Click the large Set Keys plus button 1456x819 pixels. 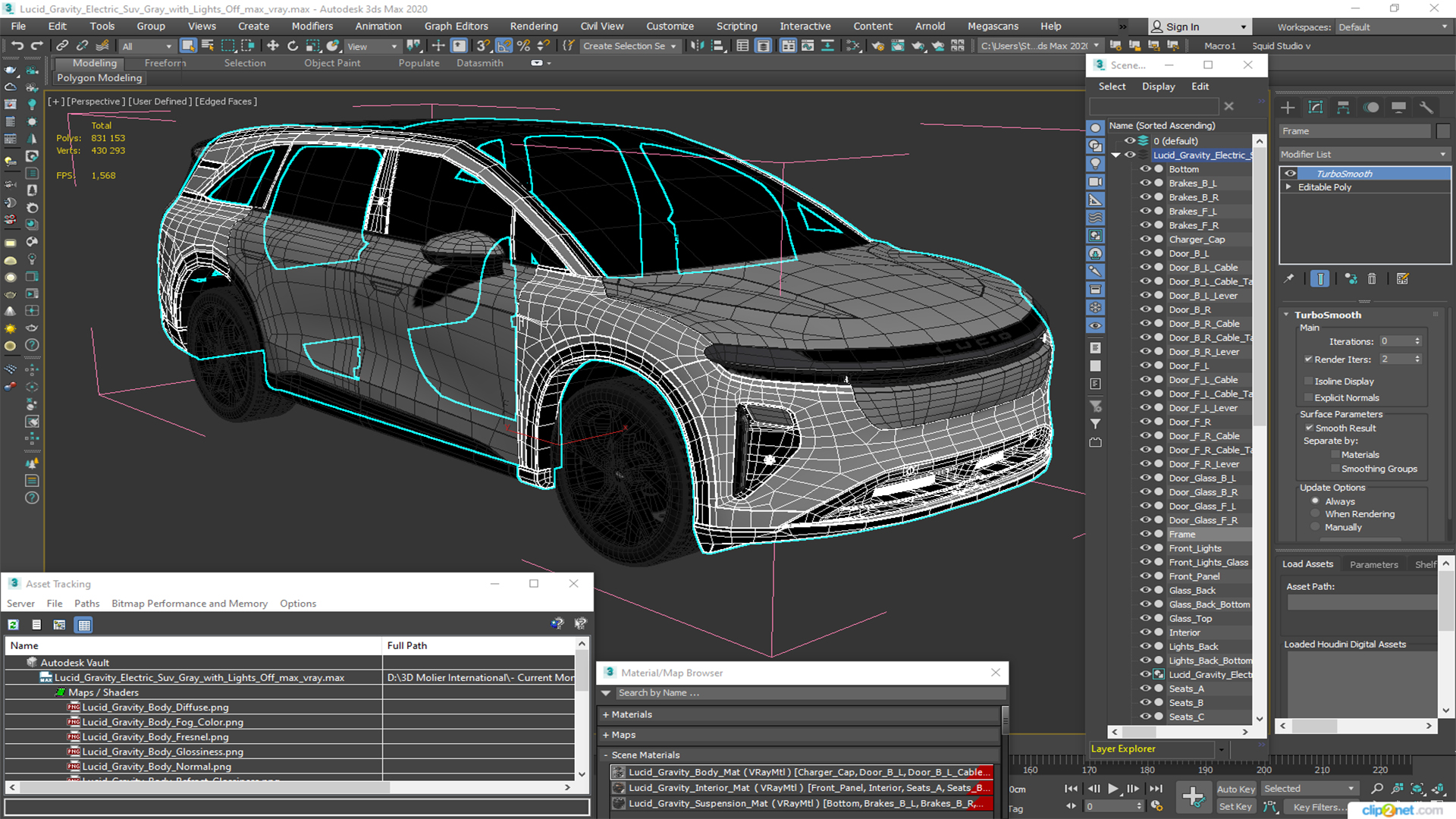(x=1193, y=797)
